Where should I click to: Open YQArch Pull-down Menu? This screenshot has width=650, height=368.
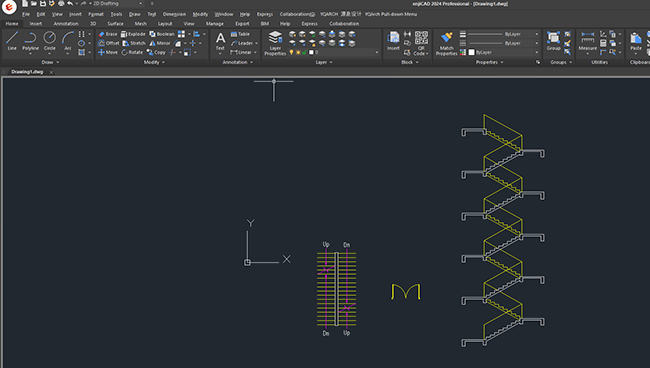pos(391,14)
